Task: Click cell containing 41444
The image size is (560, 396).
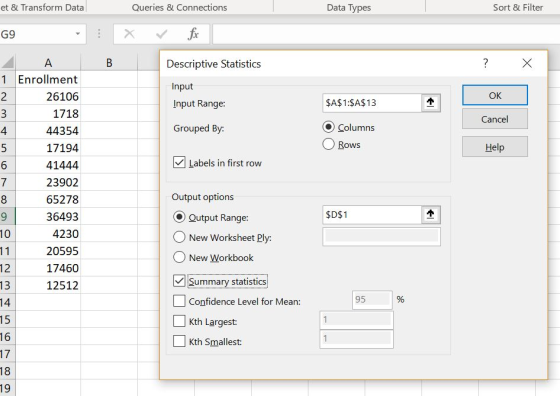Action: pos(48,165)
